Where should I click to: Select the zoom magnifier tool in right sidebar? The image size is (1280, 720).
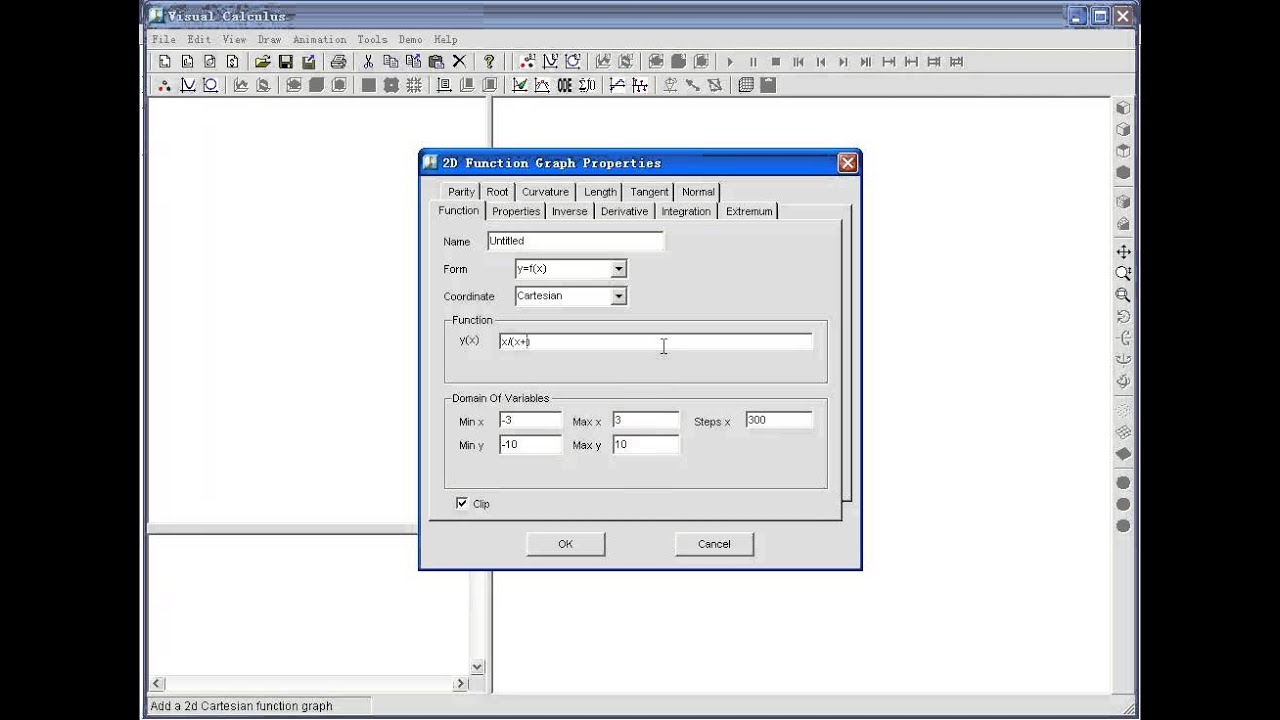click(1123, 273)
